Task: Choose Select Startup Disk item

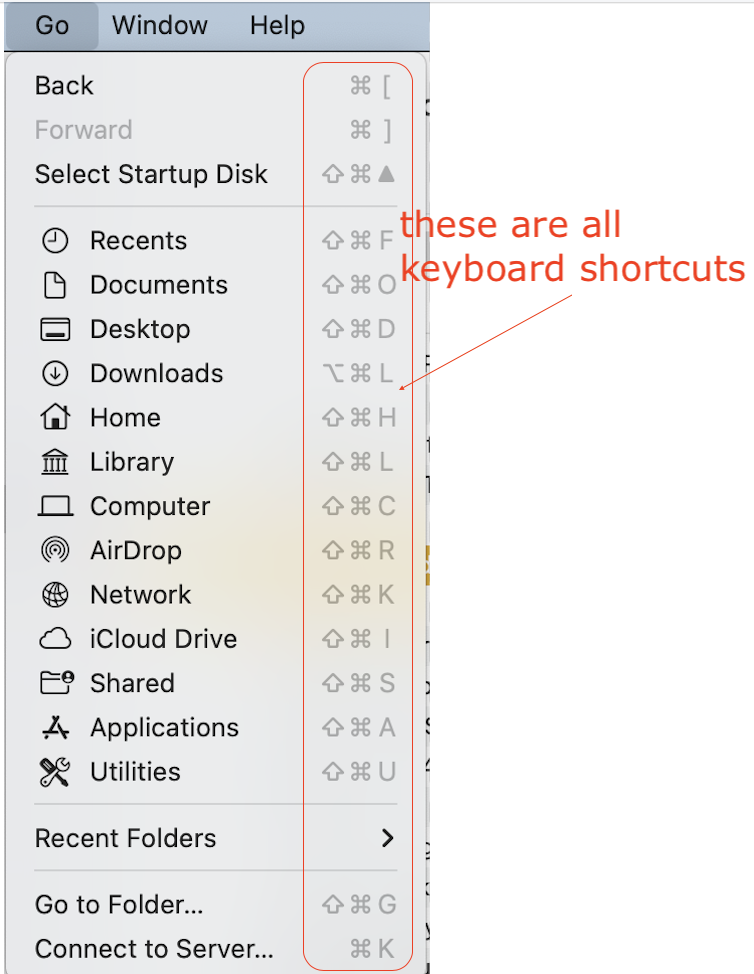Action: point(151,174)
